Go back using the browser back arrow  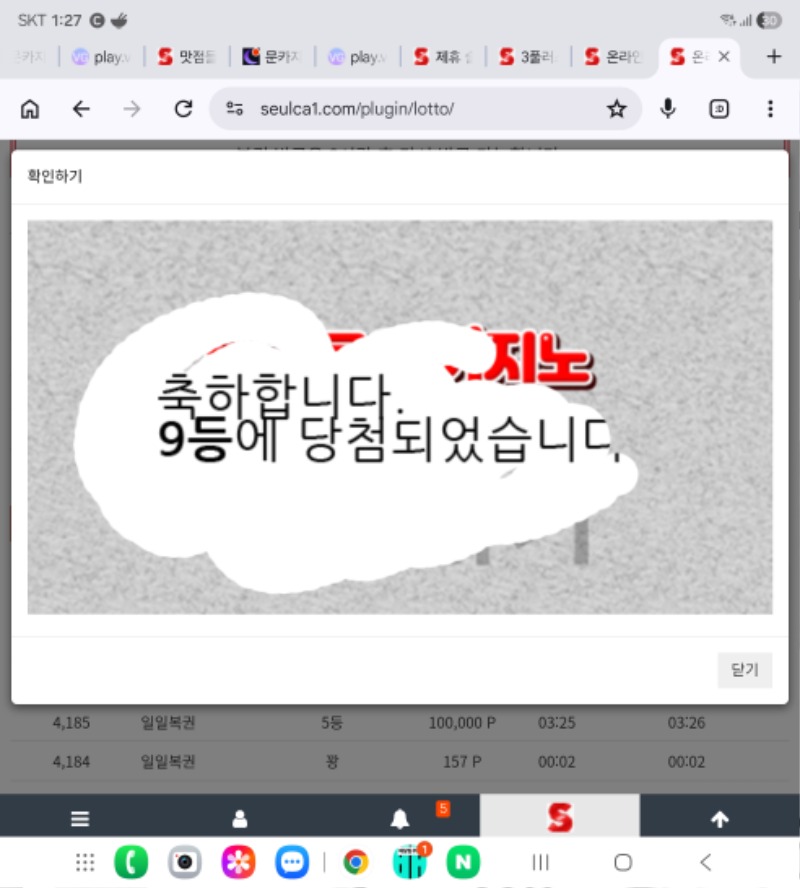tap(81, 109)
